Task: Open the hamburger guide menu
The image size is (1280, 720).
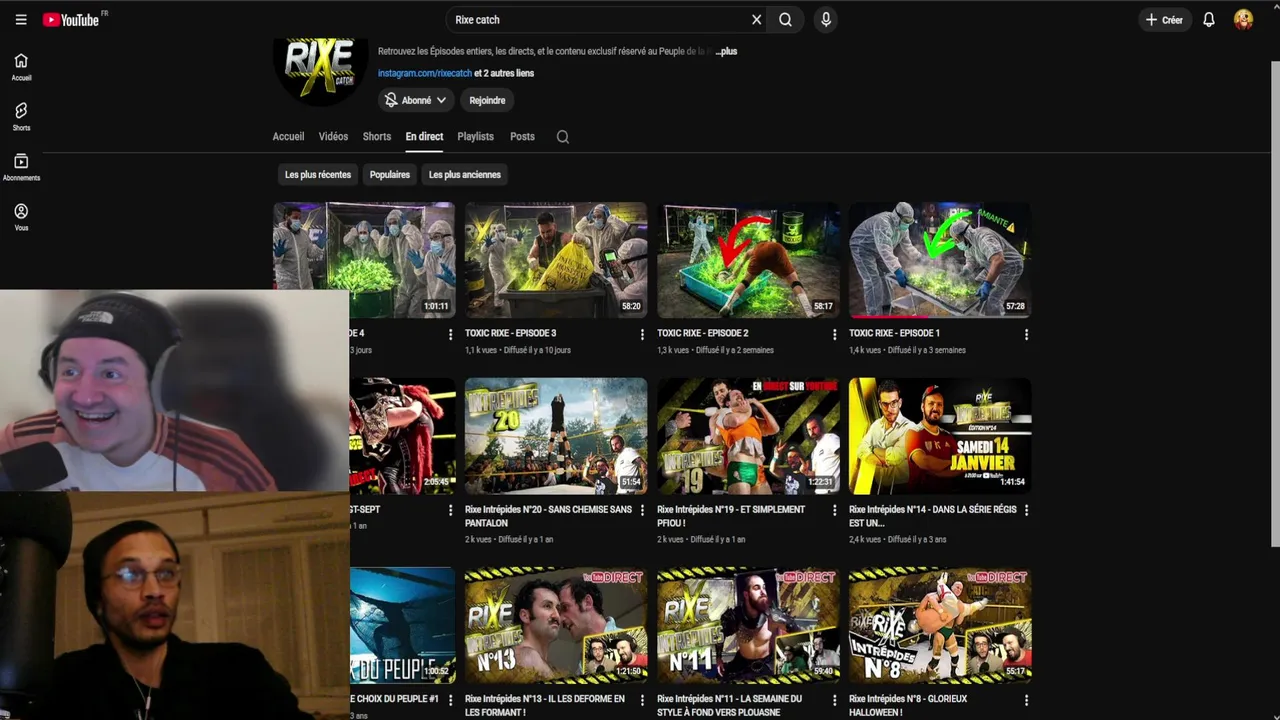Action: (x=21, y=20)
